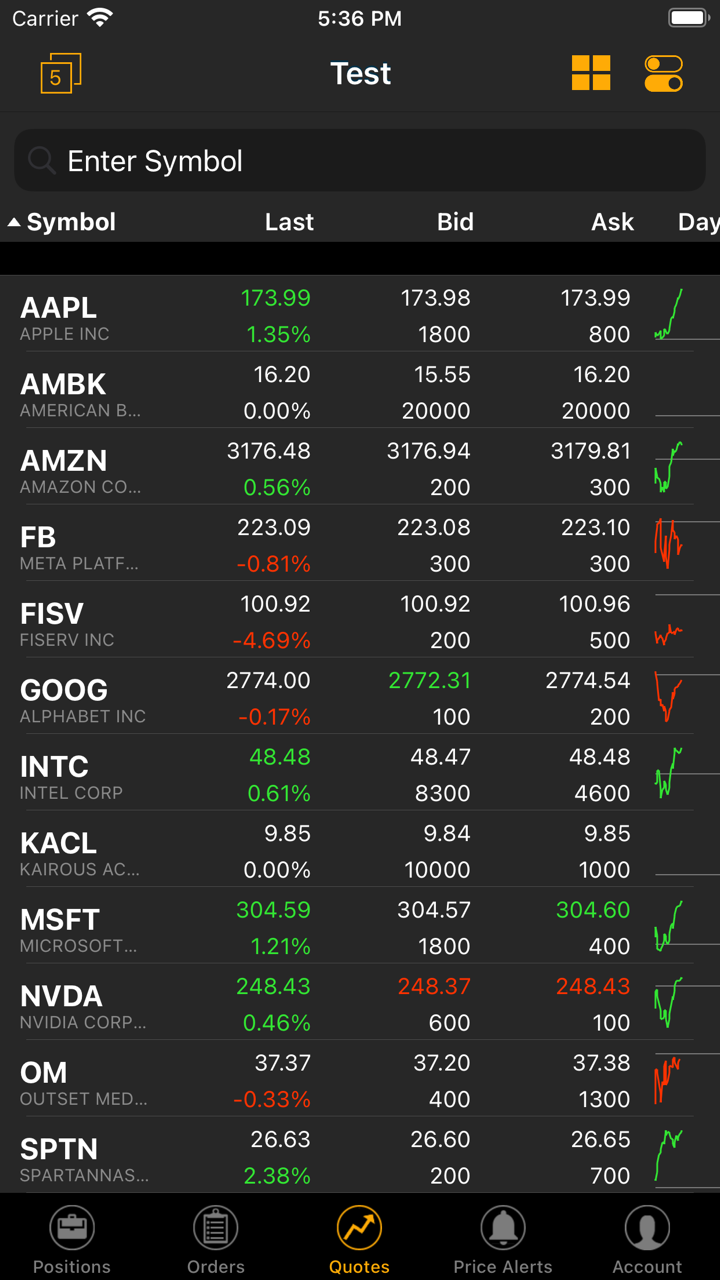
Task: Select the Quotes tab icon
Action: click(x=359, y=1228)
